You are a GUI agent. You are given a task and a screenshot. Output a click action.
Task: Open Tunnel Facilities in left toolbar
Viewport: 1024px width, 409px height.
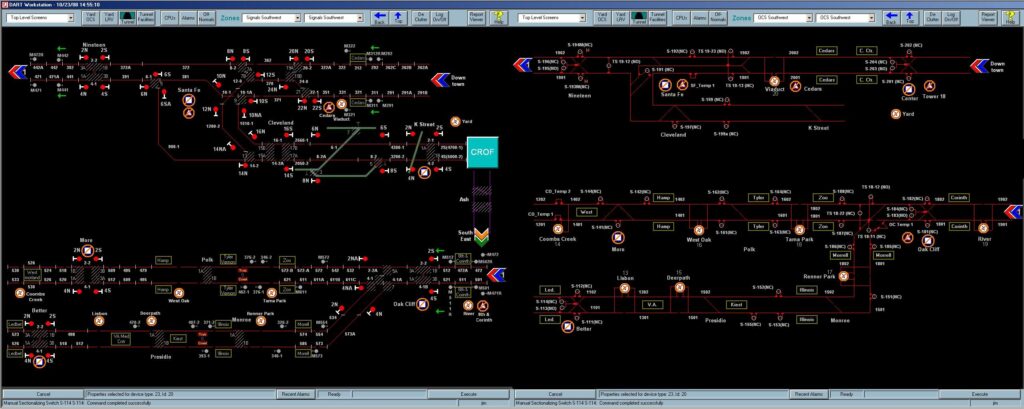(146, 18)
